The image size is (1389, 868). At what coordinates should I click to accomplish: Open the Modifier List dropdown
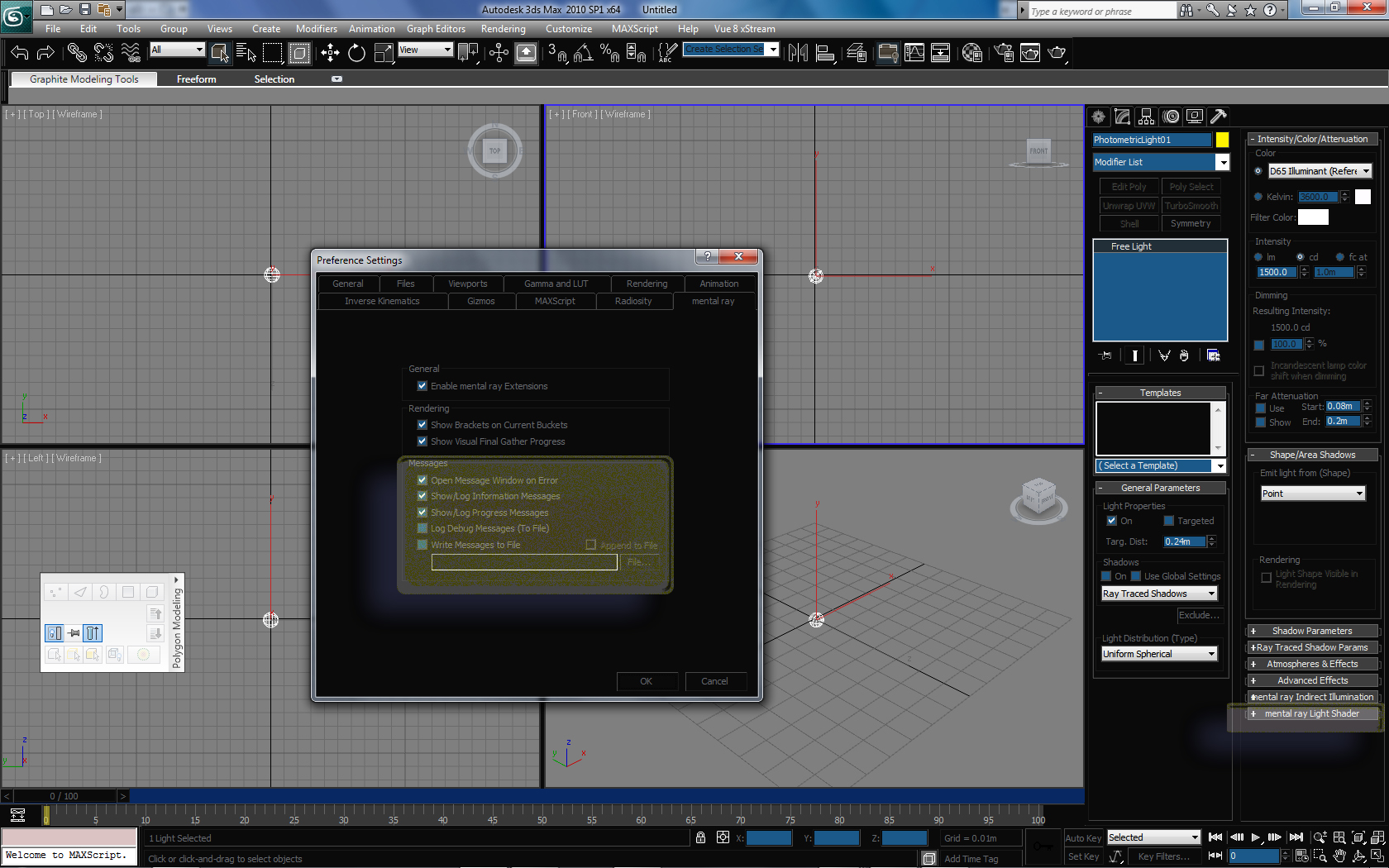(x=1161, y=162)
